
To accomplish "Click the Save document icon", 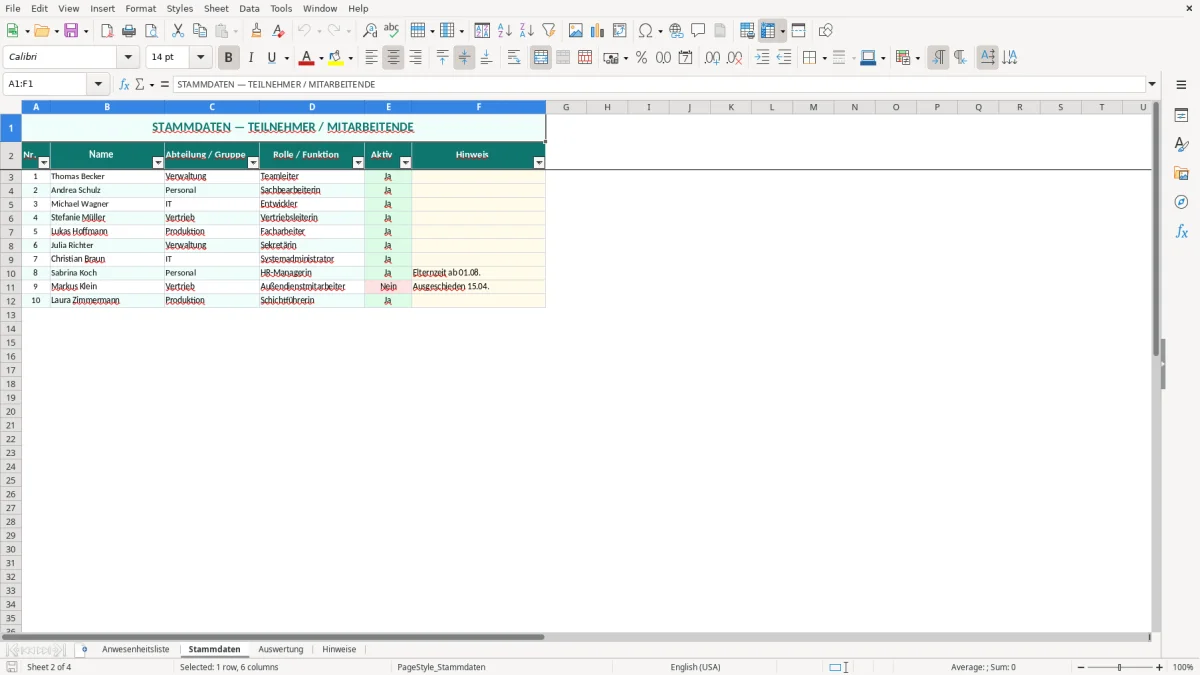I will click(x=71, y=31).
